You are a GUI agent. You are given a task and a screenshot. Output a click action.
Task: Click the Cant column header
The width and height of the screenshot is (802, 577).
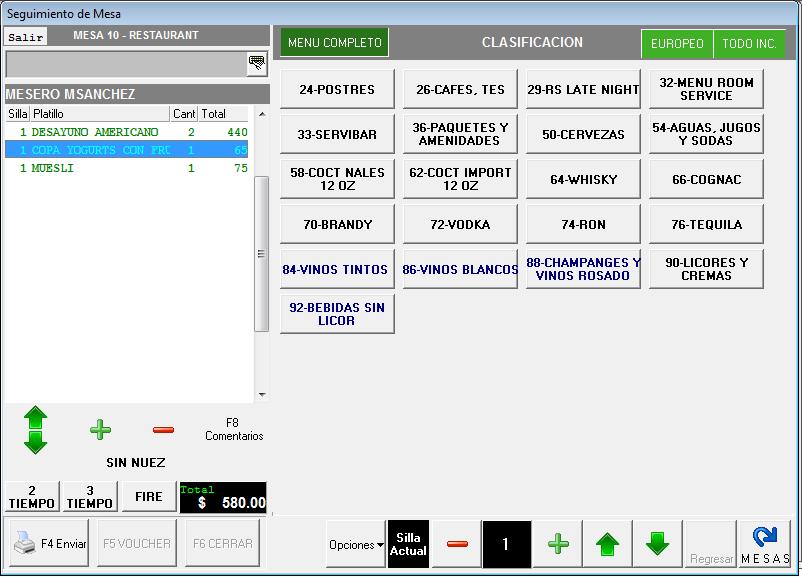pyautogui.click(x=184, y=114)
